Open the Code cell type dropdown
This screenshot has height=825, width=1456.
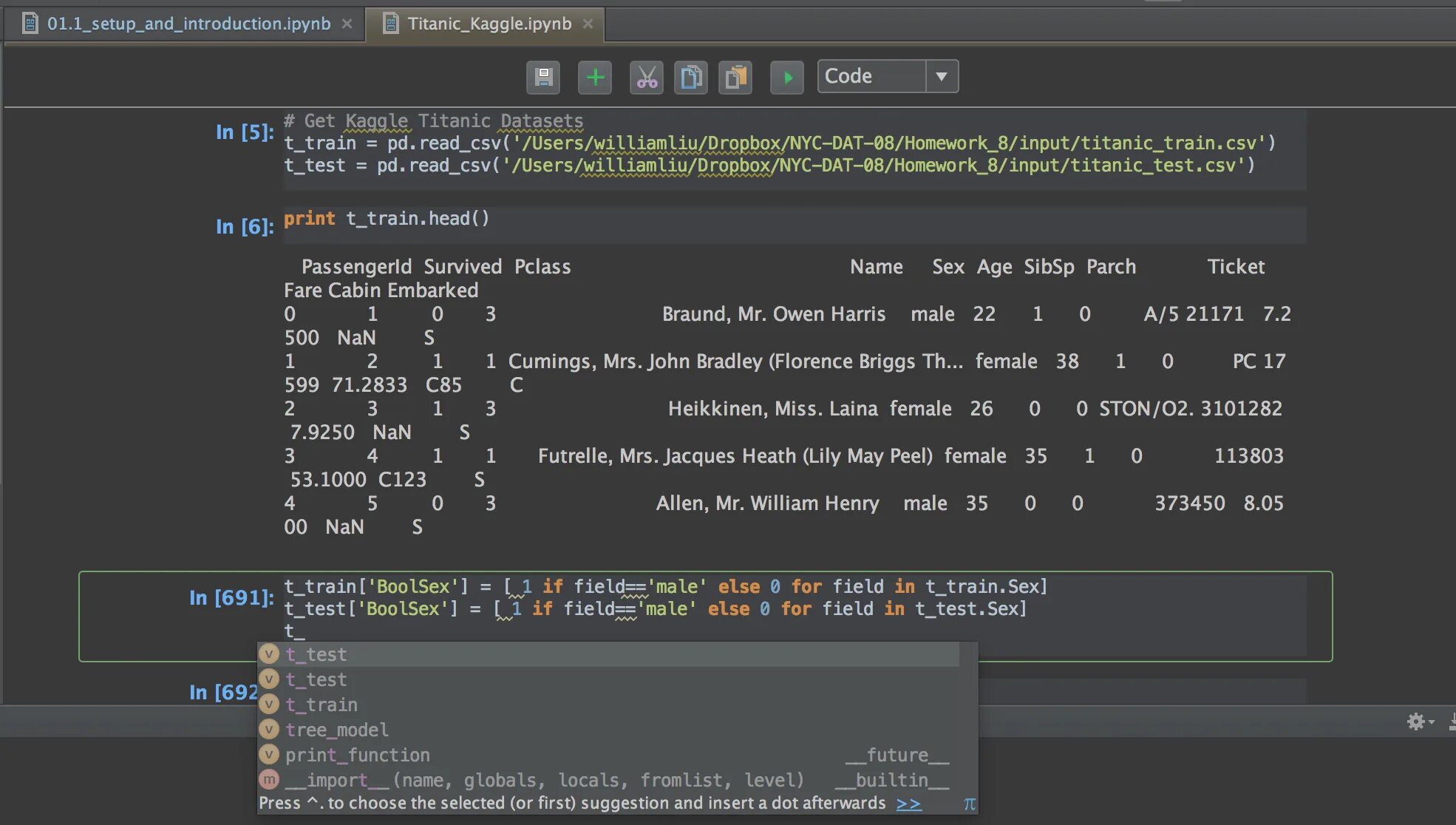click(871, 76)
